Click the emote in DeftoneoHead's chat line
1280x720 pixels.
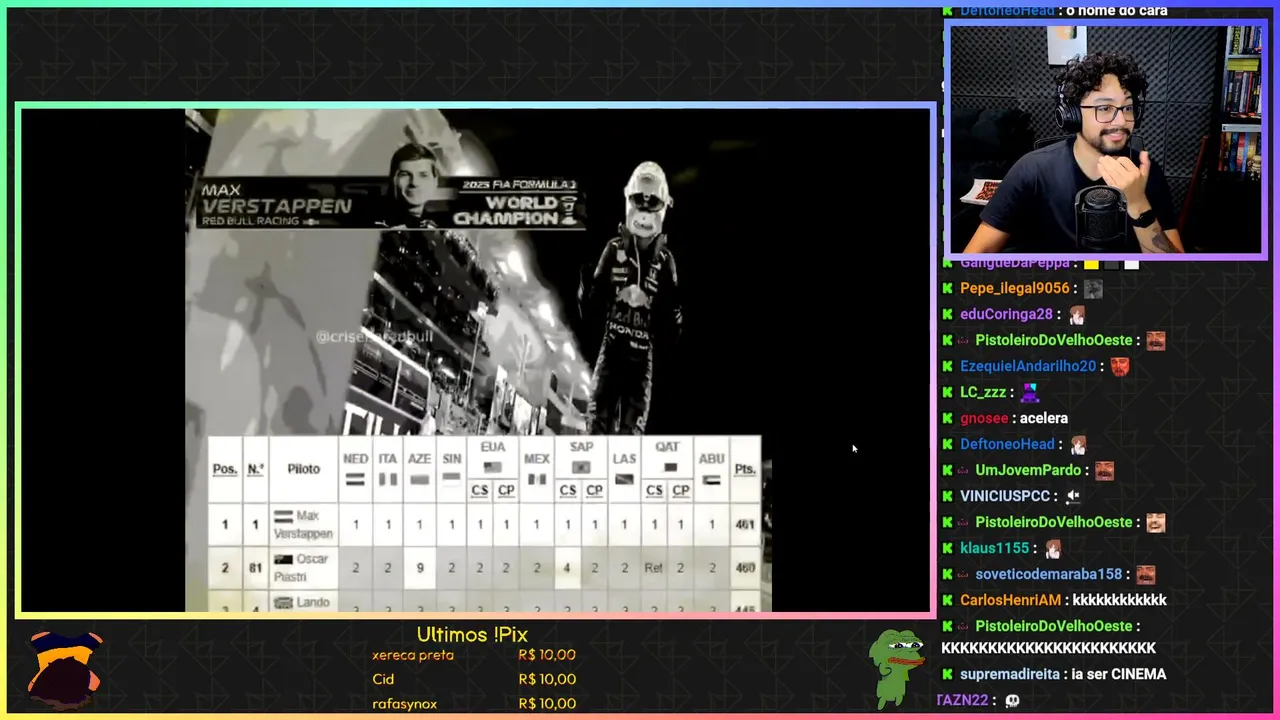coord(1078,444)
